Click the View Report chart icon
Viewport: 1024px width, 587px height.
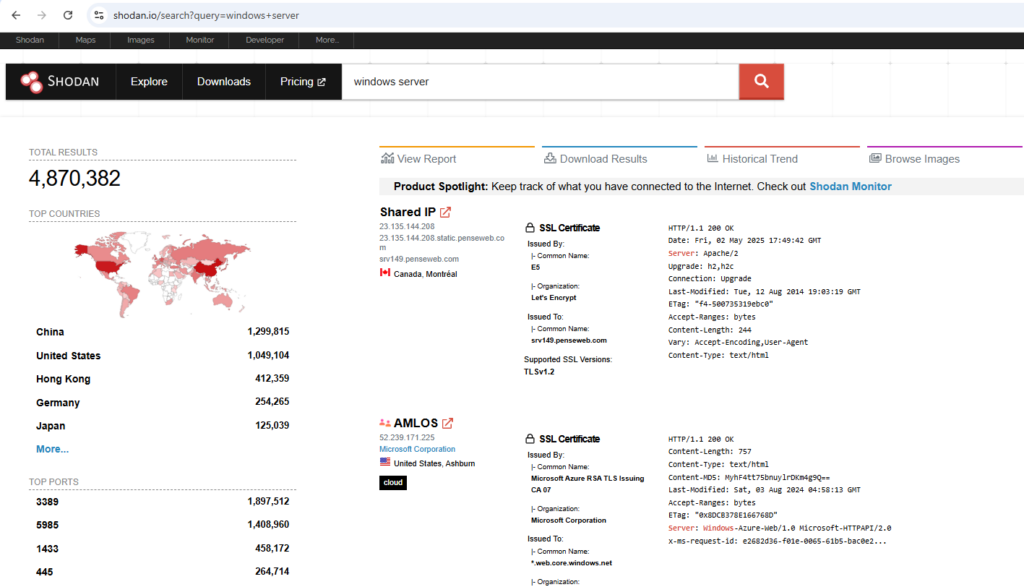point(387,158)
